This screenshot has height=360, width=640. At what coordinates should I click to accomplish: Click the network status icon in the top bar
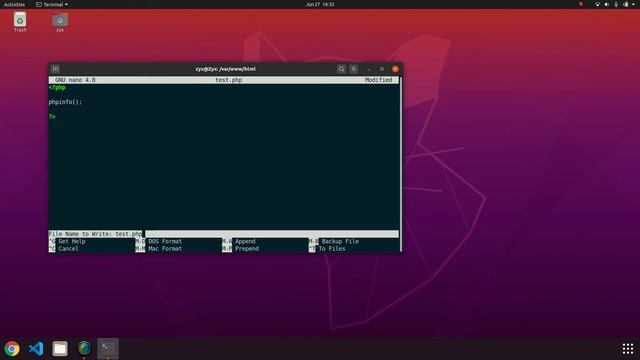pyautogui.click(x=597, y=4)
